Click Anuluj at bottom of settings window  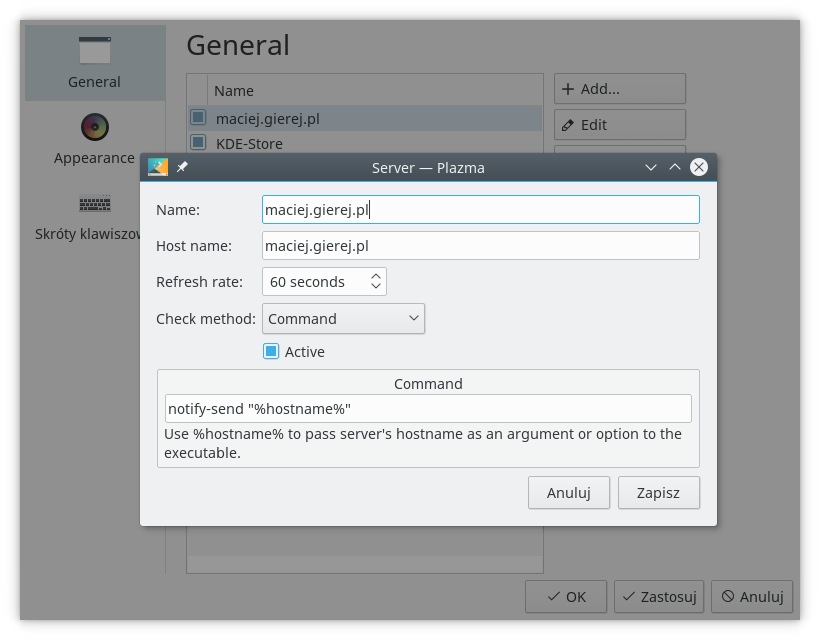752,597
